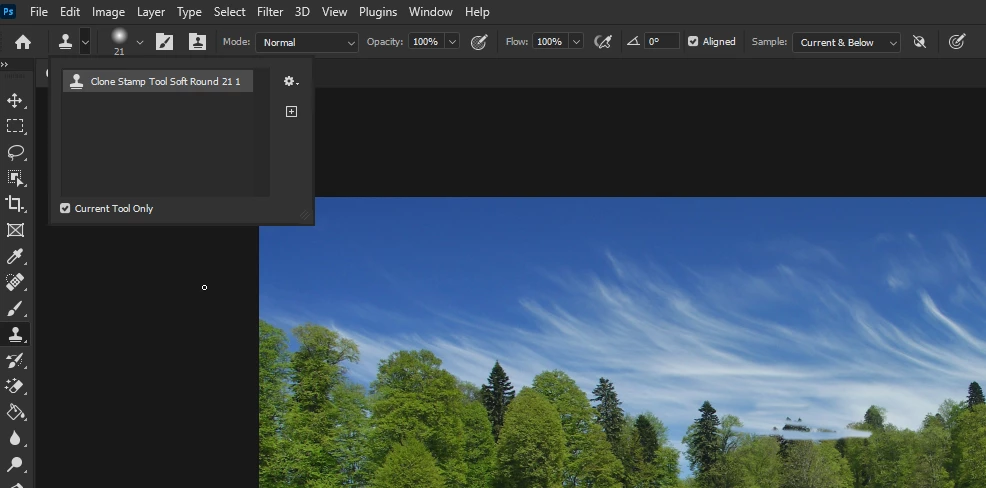Image resolution: width=986 pixels, height=488 pixels.
Task: Open the Type menu
Action: pos(189,11)
